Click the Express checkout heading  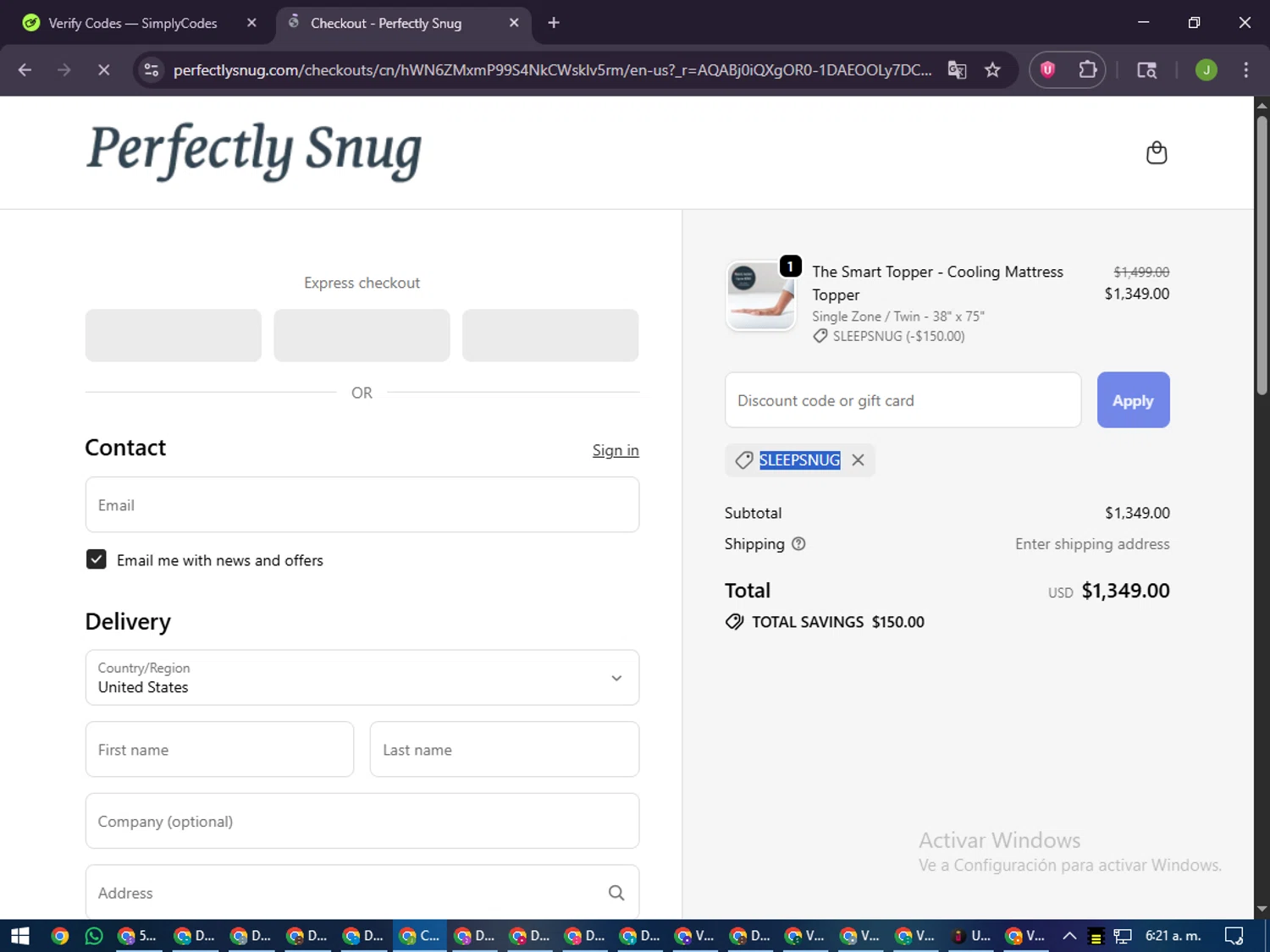click(x=362, y=283)
